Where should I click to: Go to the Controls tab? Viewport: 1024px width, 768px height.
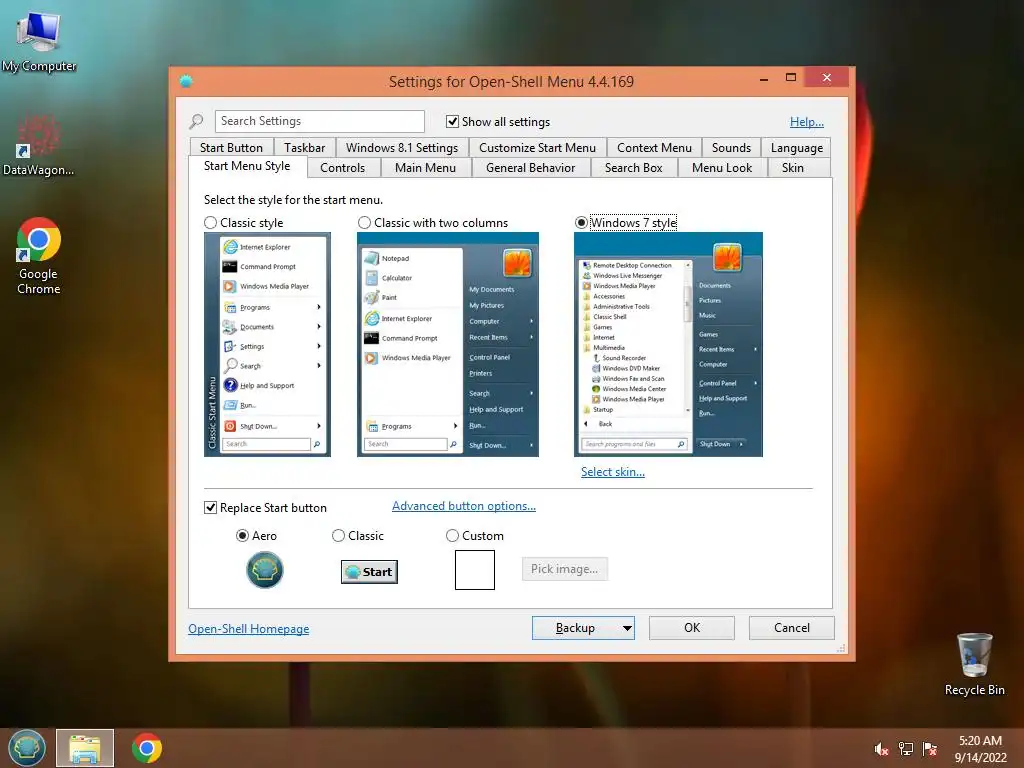coord(342,168)
